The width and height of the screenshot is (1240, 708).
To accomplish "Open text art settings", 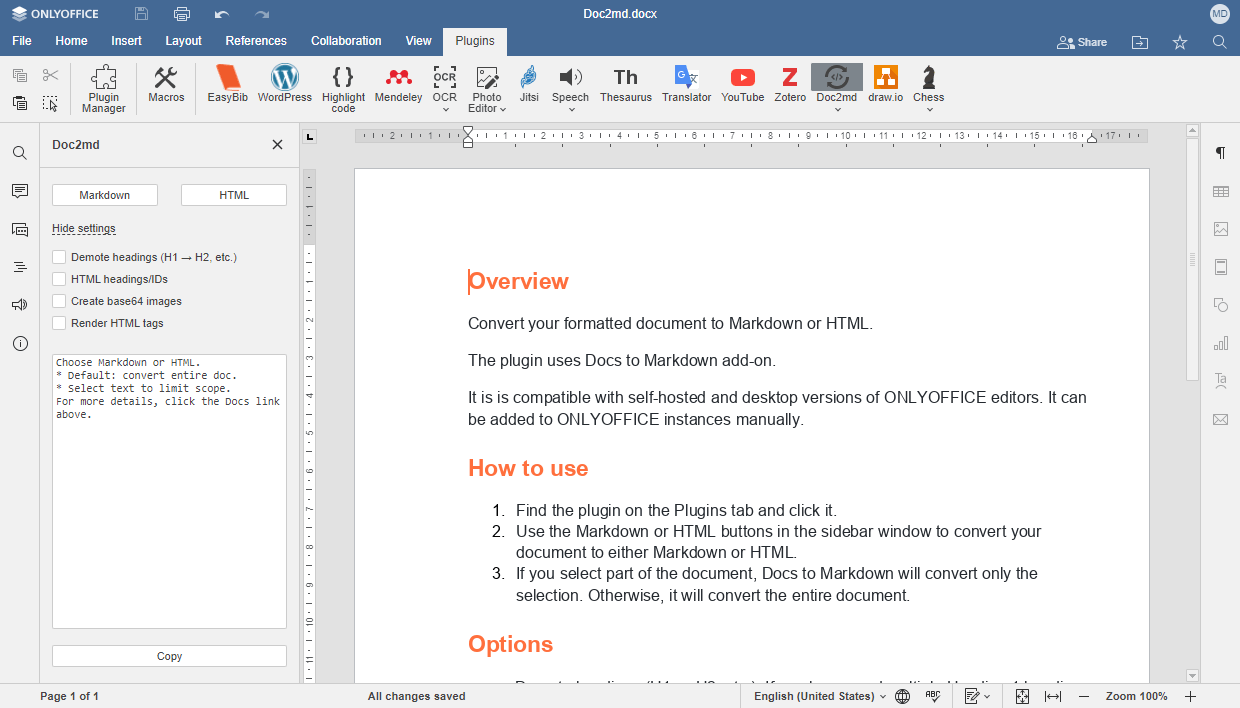I will point(1221,381).
